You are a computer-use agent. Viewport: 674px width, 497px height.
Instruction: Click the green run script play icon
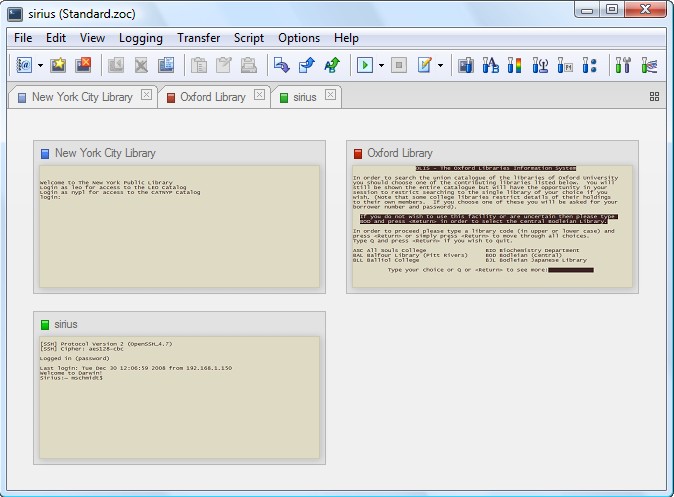coord(365,65)
